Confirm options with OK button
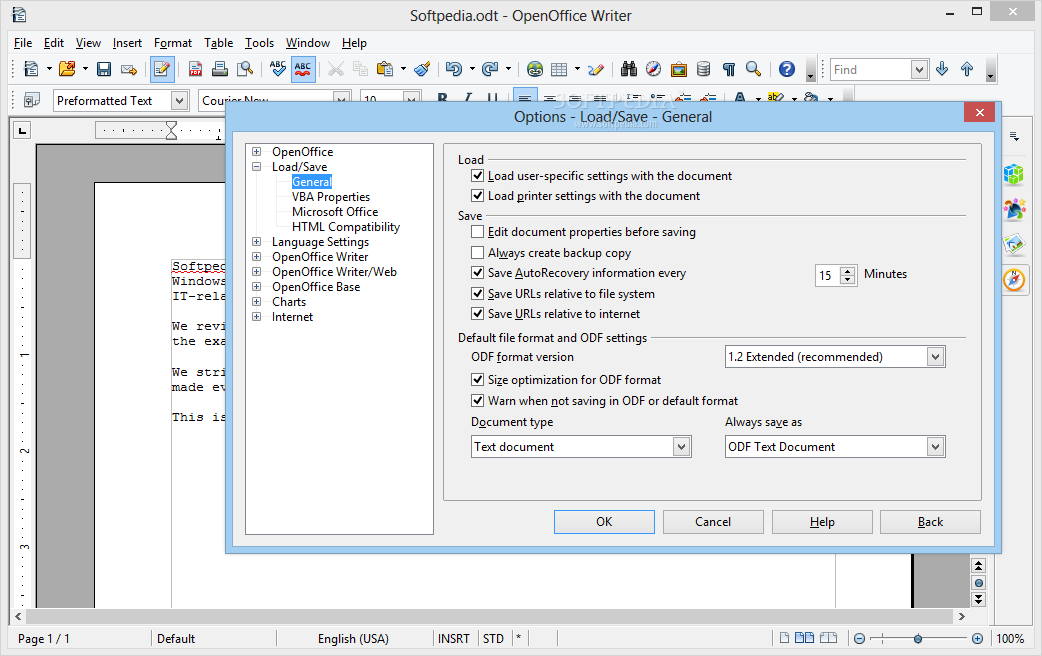 click(x=604, y=522)
